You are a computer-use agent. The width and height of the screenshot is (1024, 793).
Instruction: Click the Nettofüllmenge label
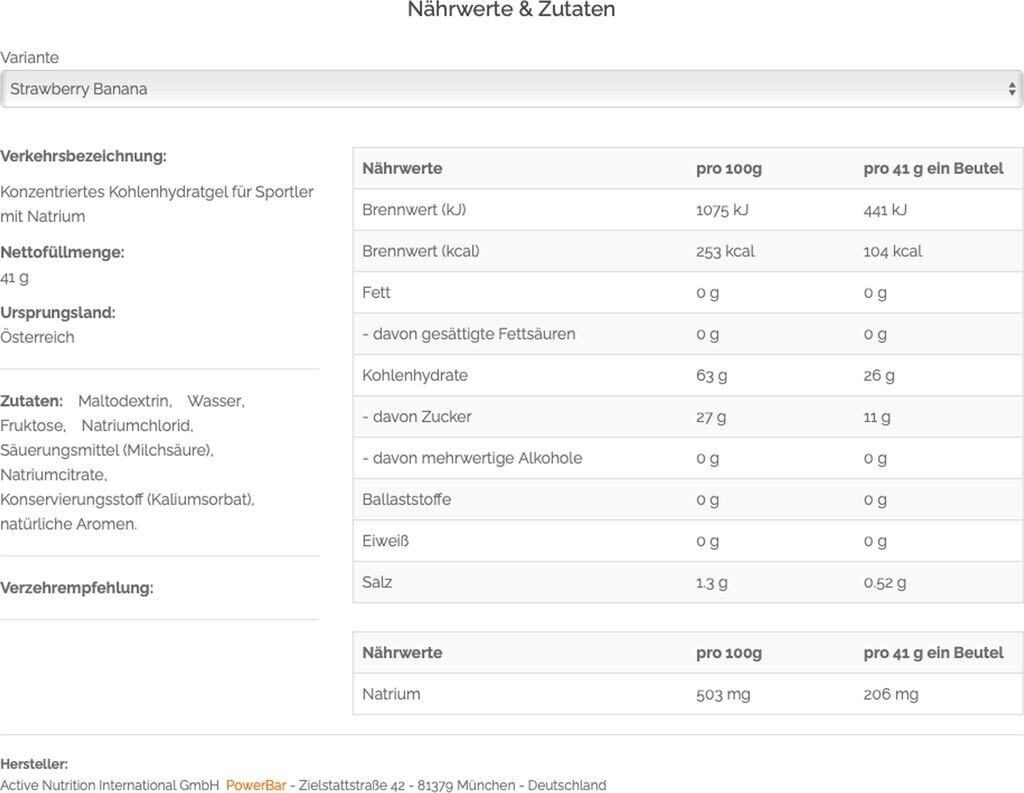click(x=62, y=252)
